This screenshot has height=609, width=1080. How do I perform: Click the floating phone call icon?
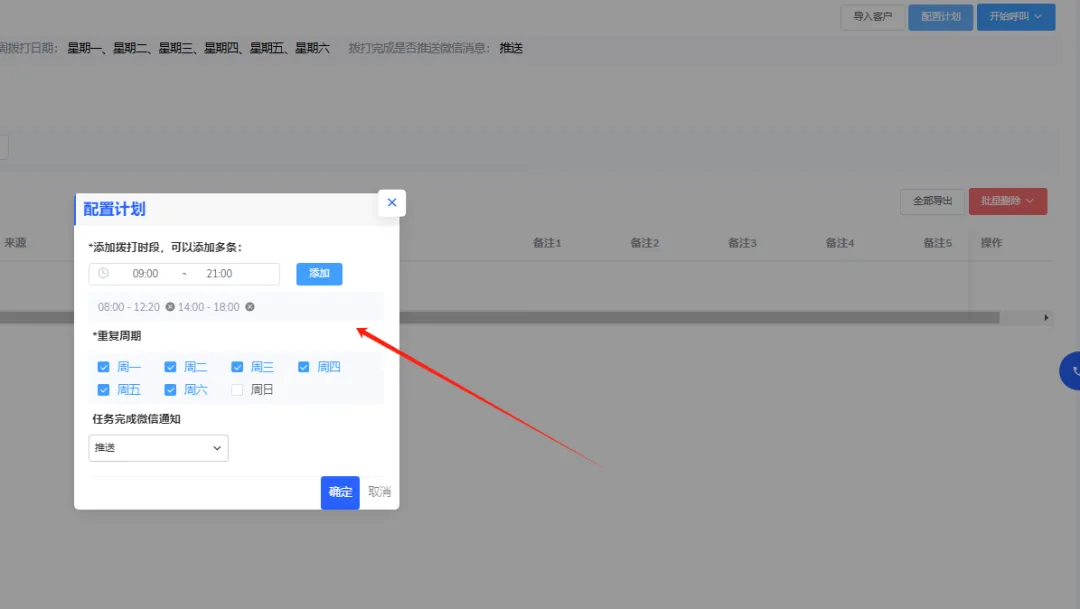(1073, 370)
